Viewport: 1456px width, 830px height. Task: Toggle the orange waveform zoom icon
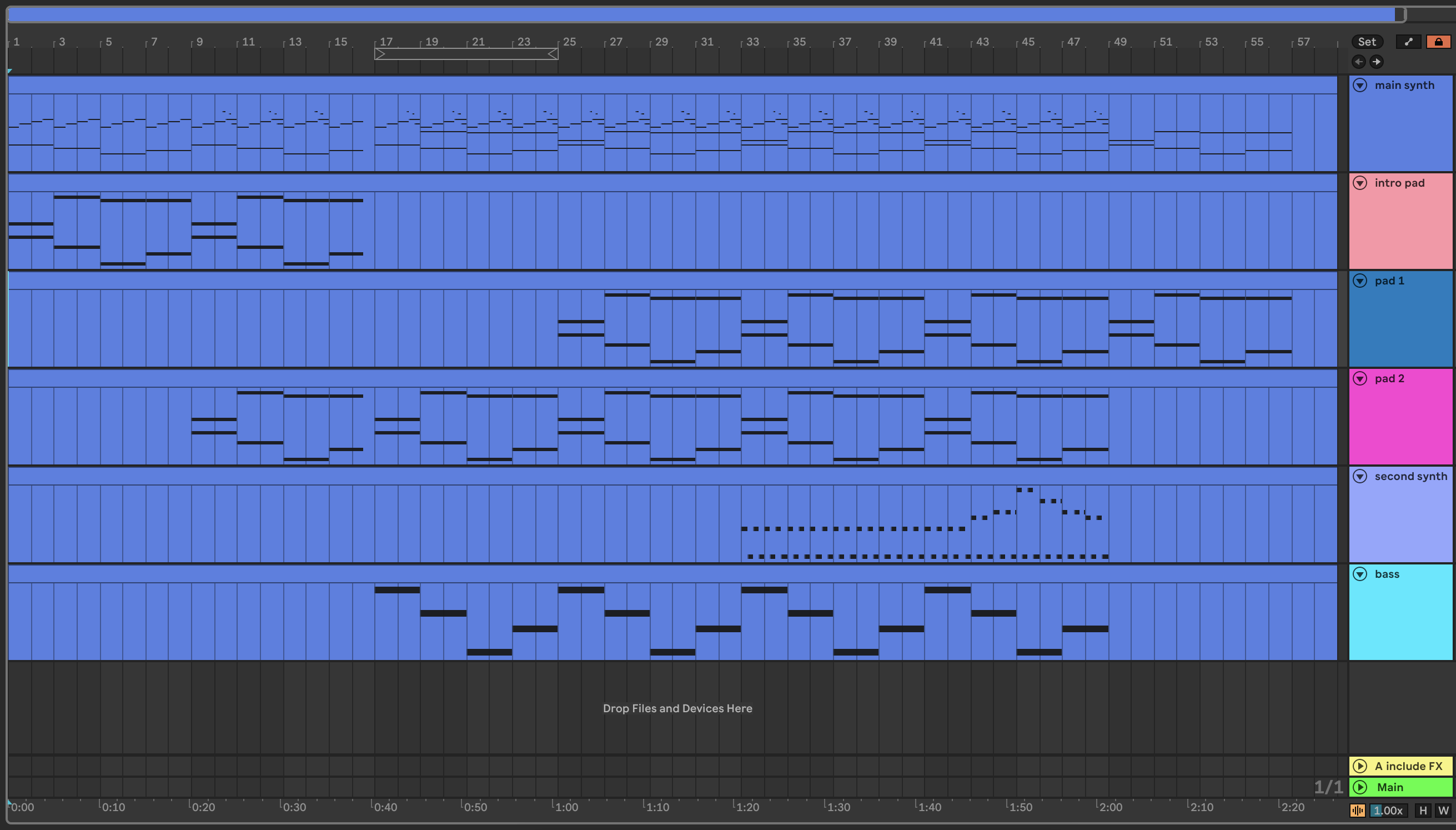click(x=1358, y=810)
